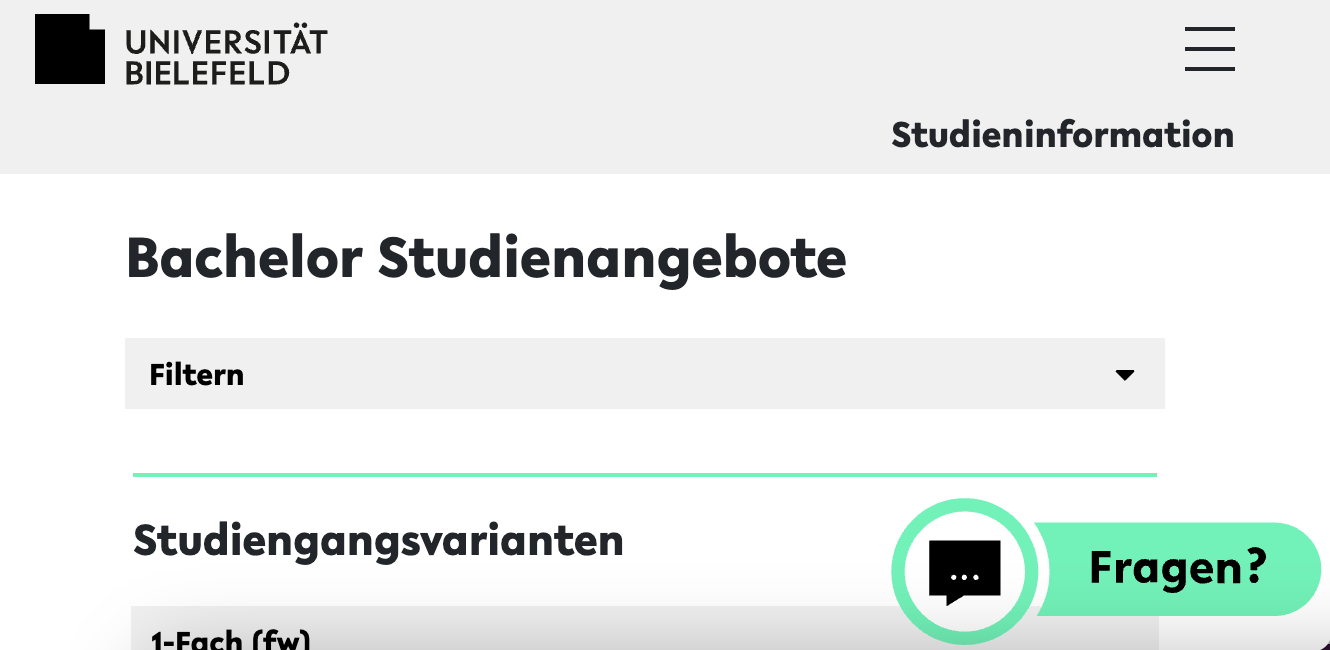The height and width of the screenshot is (650, 1330).
Task: Click the word "Studienangebote" in the title
Action: [612, 258]
